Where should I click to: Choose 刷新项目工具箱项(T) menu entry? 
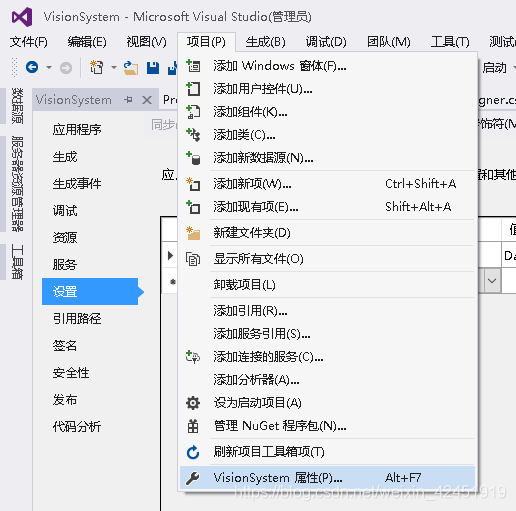point(327,452)
